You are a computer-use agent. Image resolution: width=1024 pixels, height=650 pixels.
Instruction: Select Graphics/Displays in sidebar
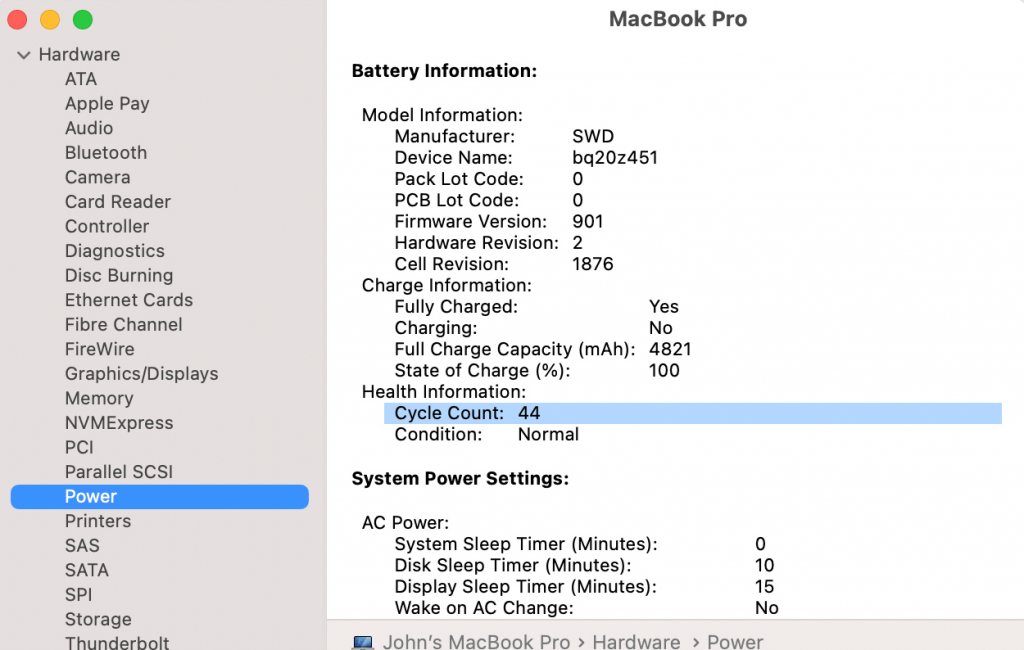141,374
